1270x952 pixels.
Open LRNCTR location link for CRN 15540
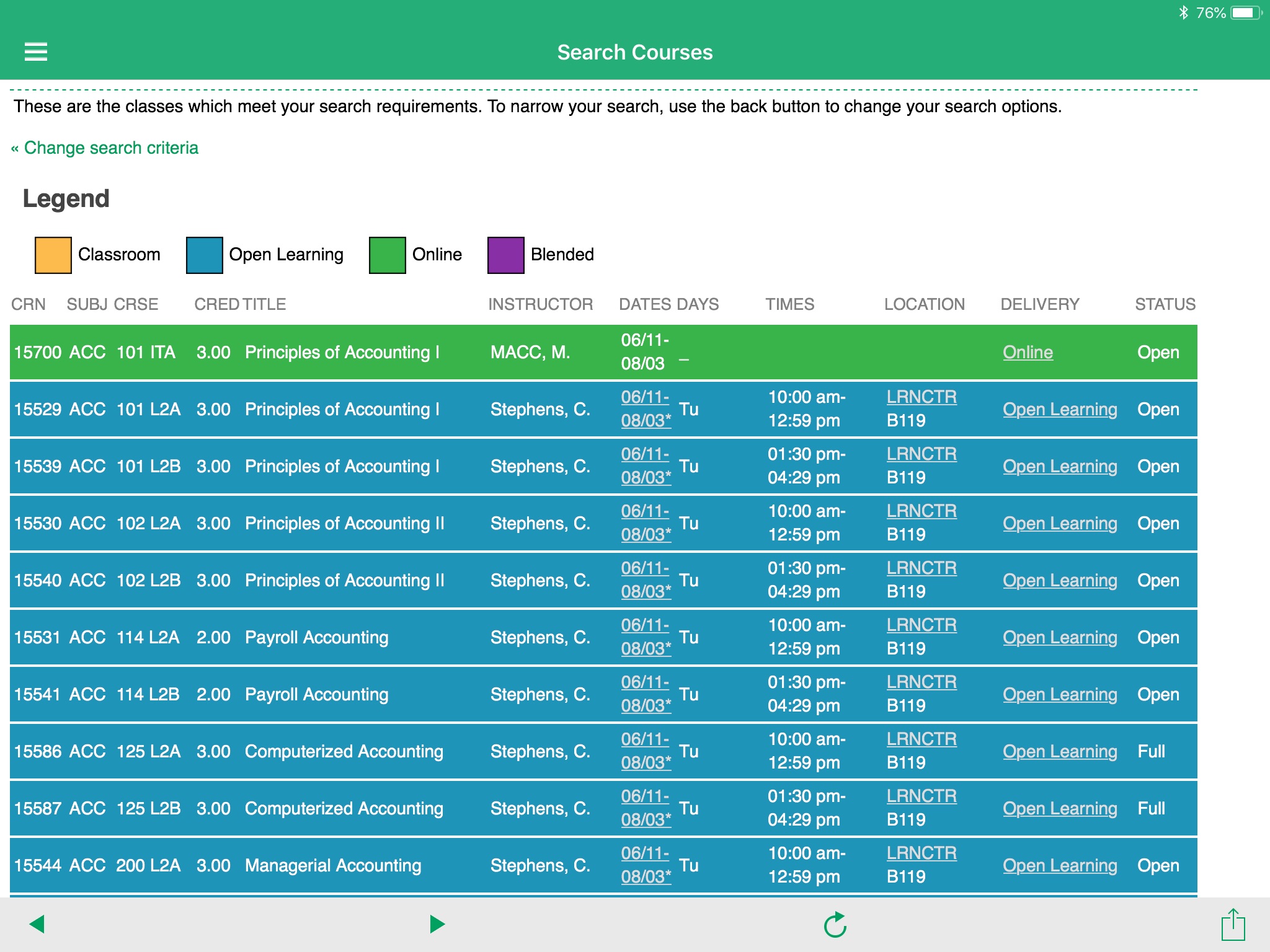click(921, 568)
